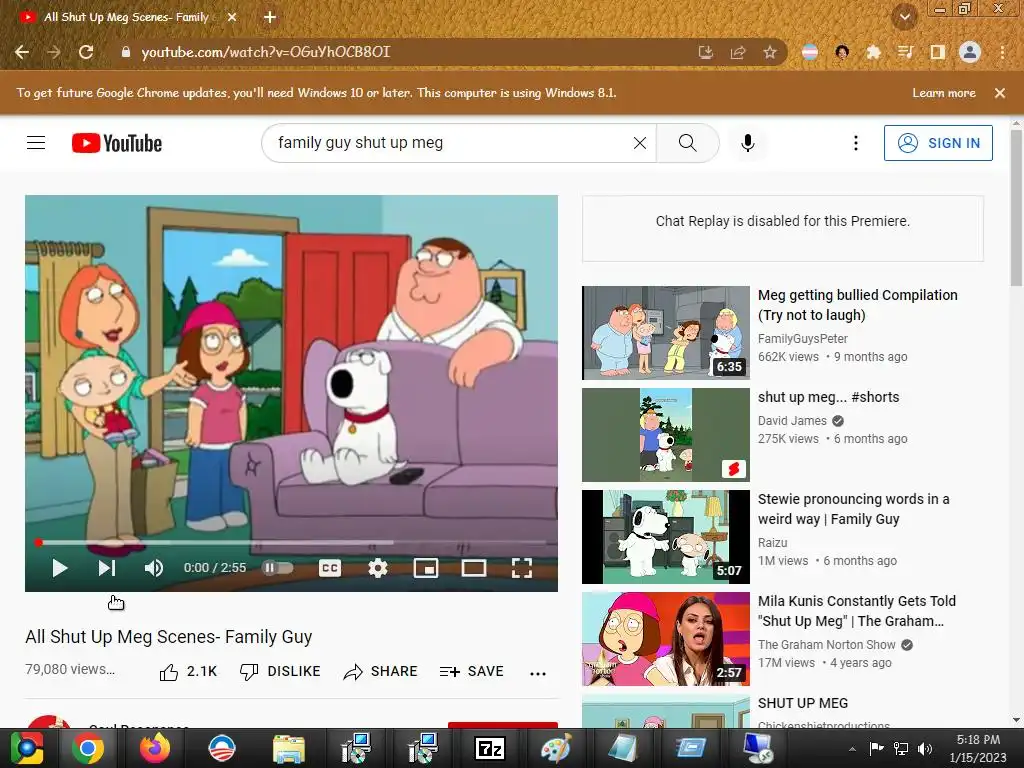This screenshot has height=768, width=1024.
Task: Skip to next video
Action: point(106,568)
